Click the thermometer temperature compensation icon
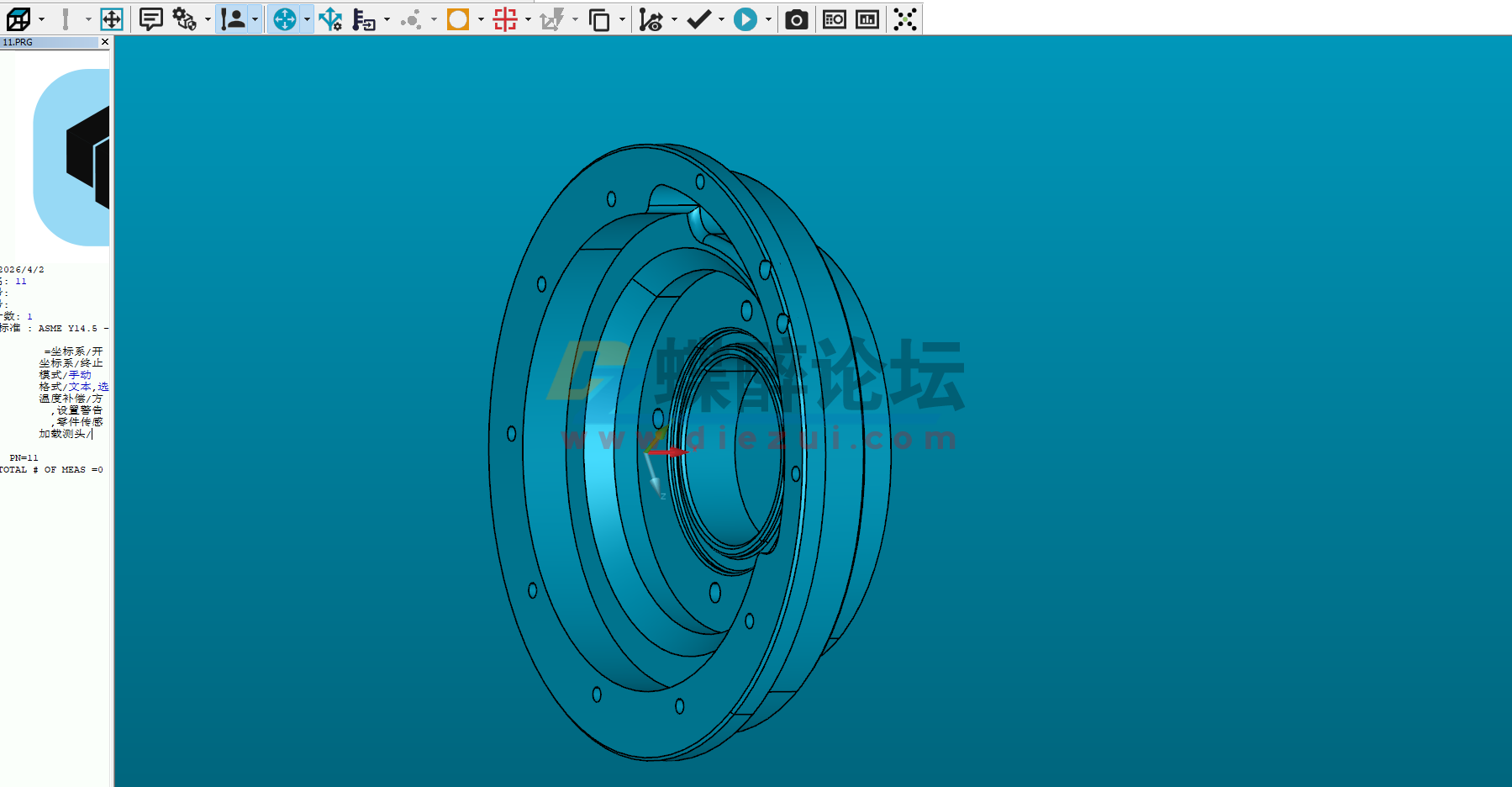The height and width of the screenshot is (787, 1512). point(363,18)
